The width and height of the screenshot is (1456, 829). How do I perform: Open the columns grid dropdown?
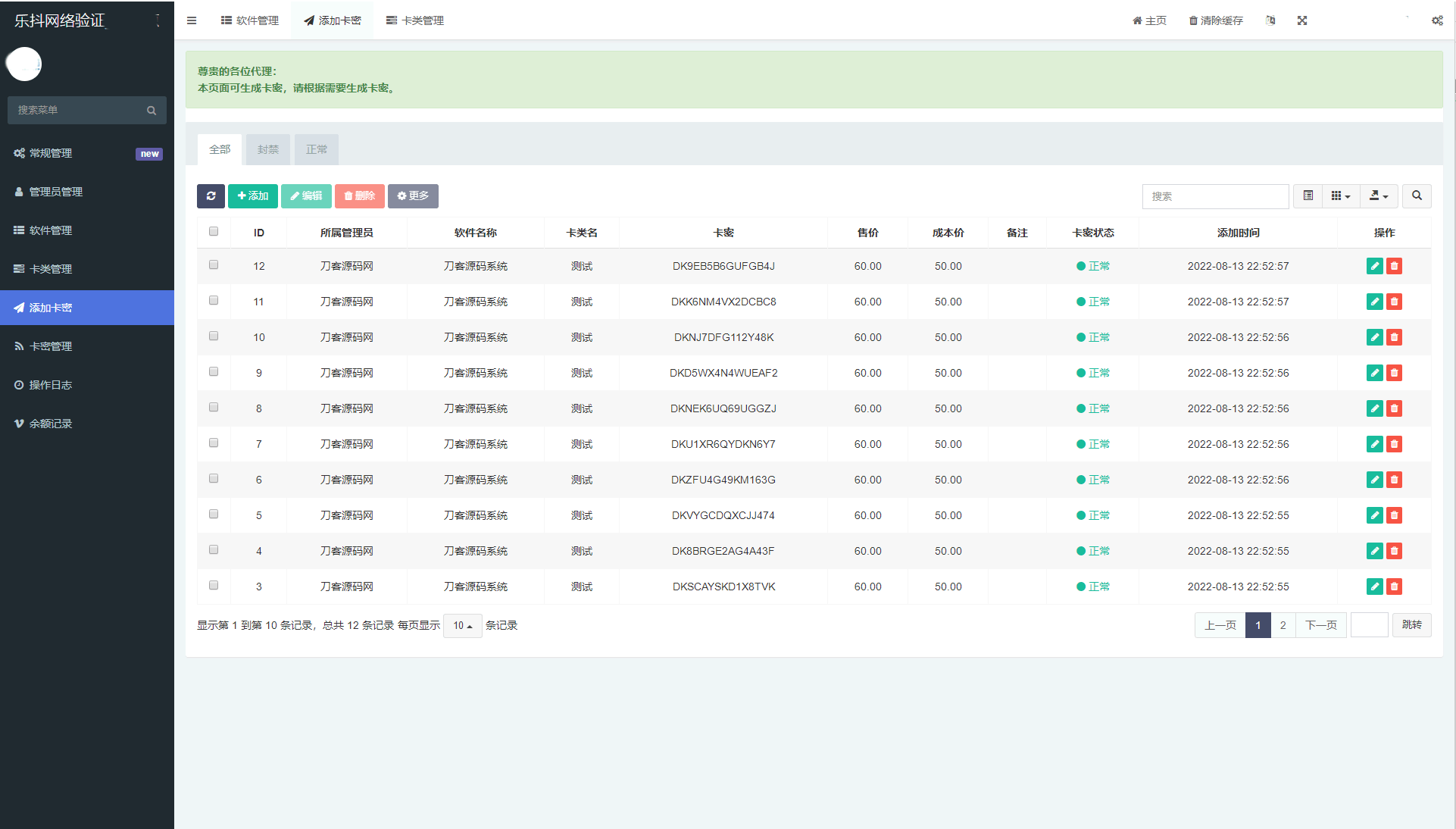tap(1341, 196)
